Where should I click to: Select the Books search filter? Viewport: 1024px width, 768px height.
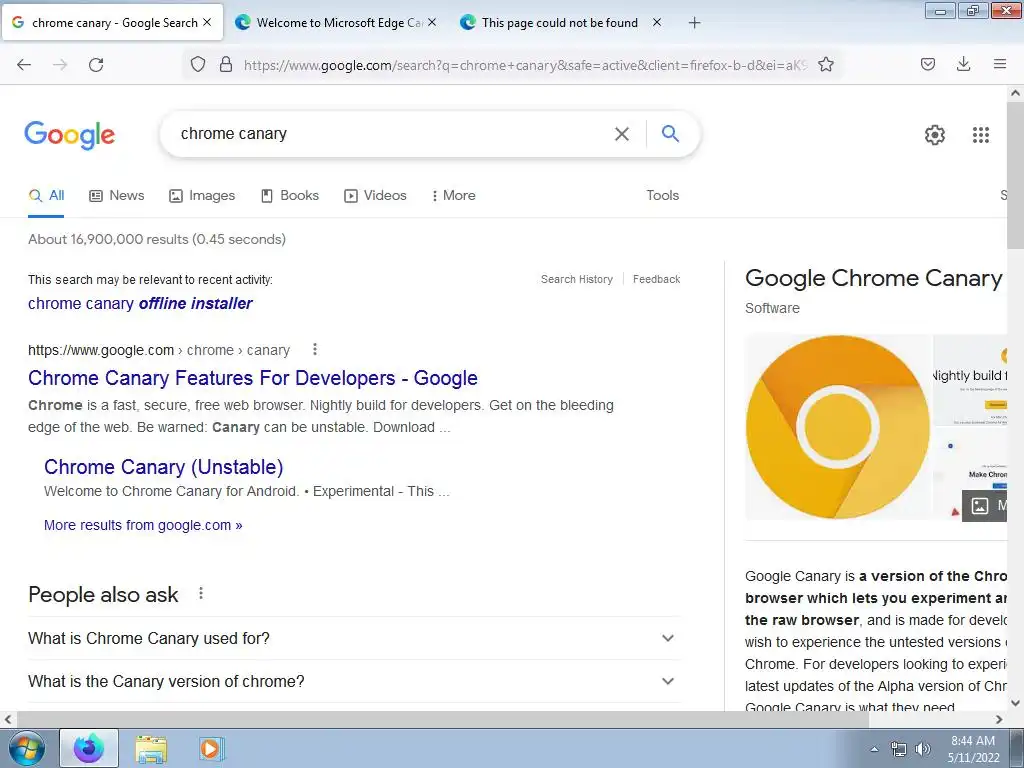(290, 195)
